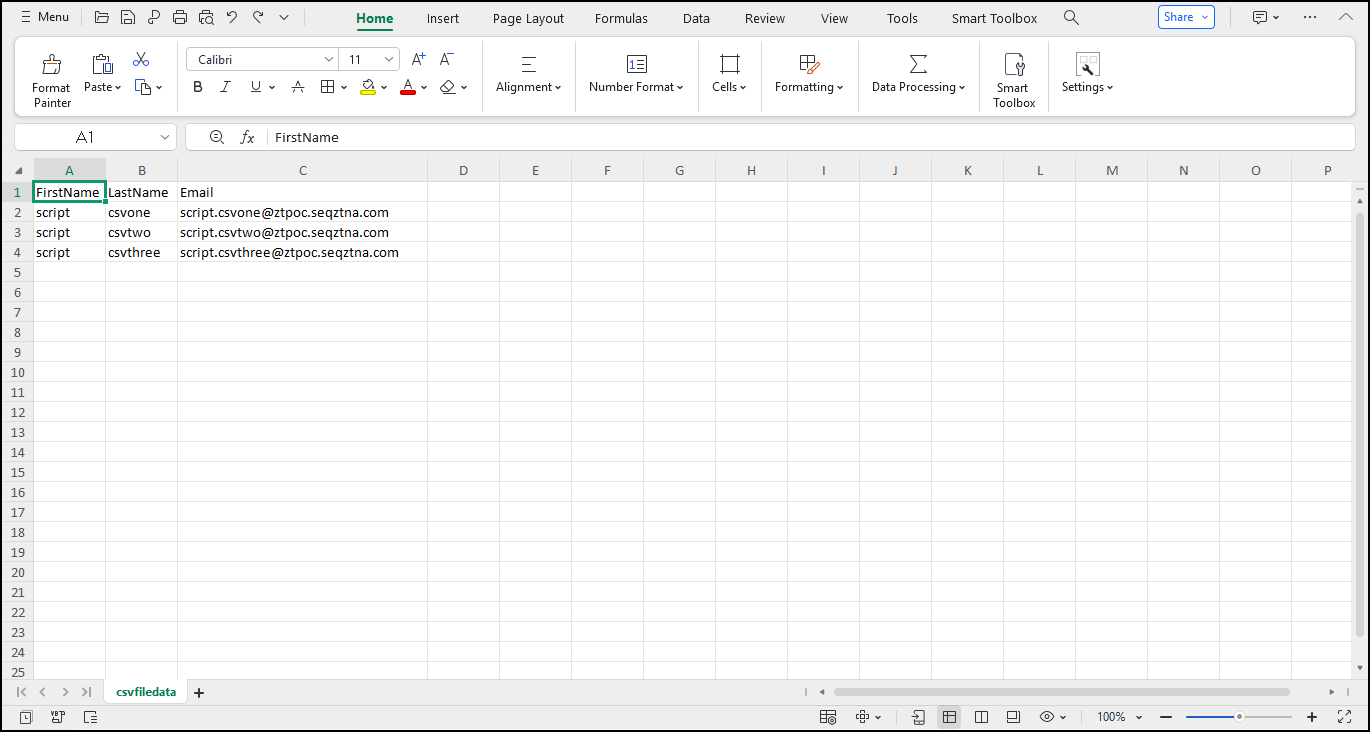Toggle Bold formatting

[198, 88]
